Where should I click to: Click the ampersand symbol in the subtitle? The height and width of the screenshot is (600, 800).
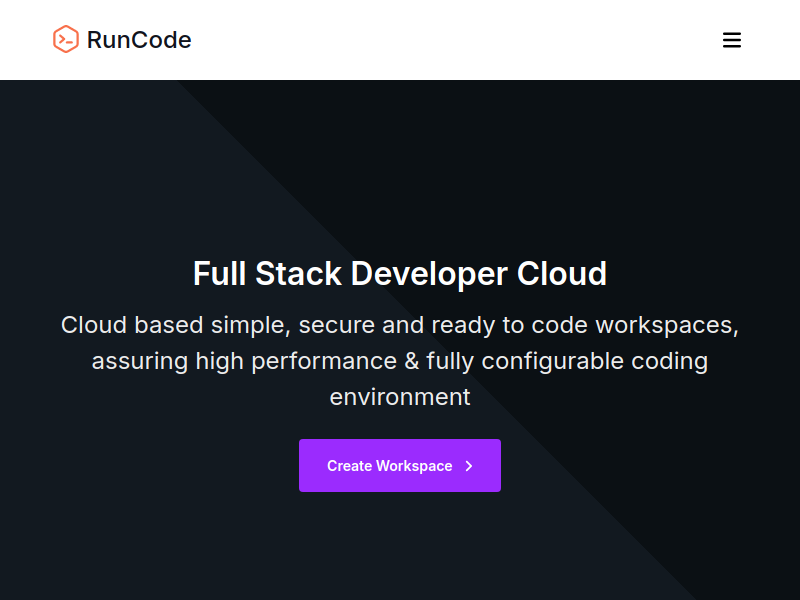pyautogui.click(x=412, y=361)
